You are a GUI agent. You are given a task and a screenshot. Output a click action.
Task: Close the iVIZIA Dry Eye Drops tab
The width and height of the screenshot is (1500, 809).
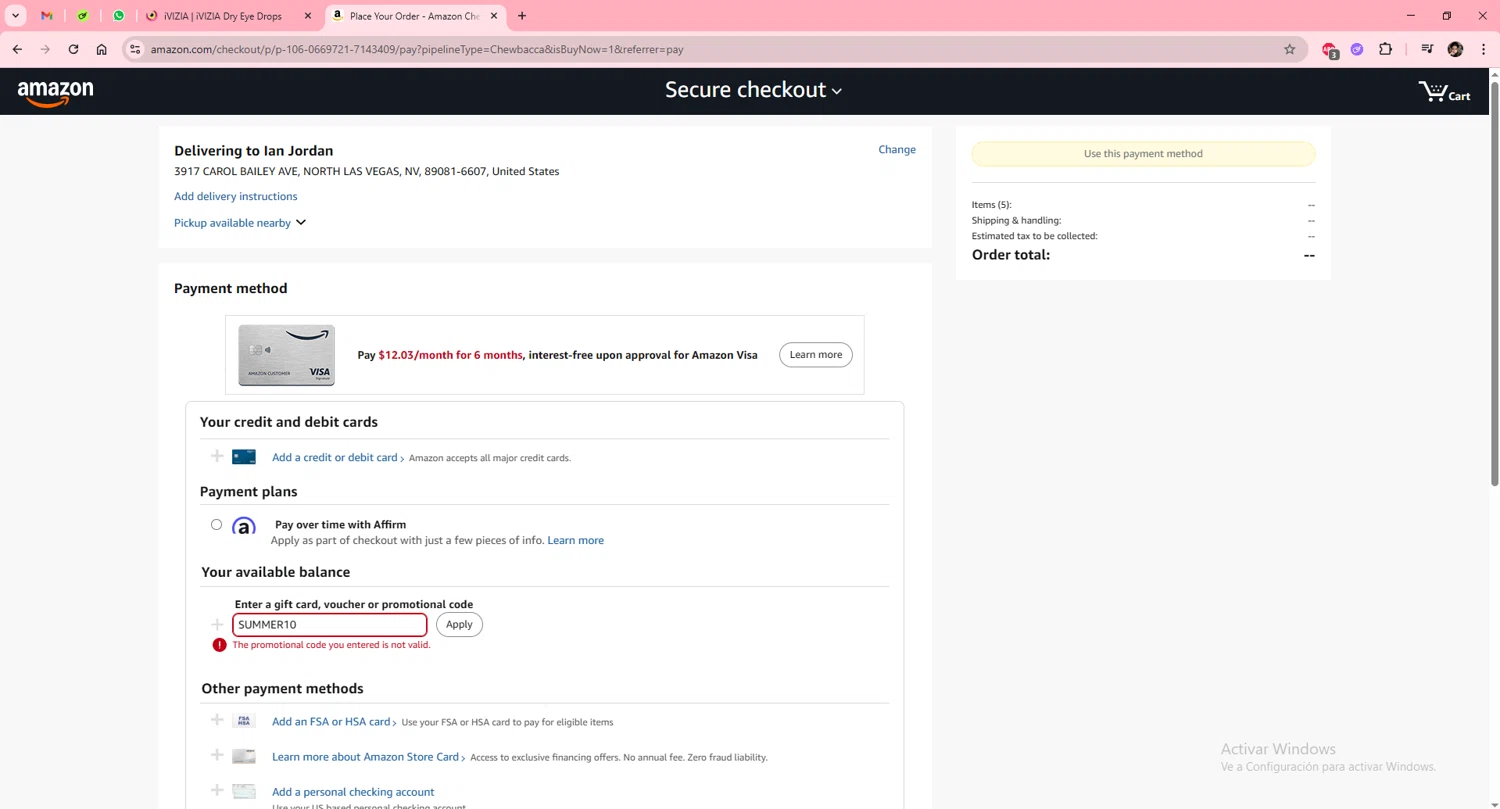tap(307, 16)
